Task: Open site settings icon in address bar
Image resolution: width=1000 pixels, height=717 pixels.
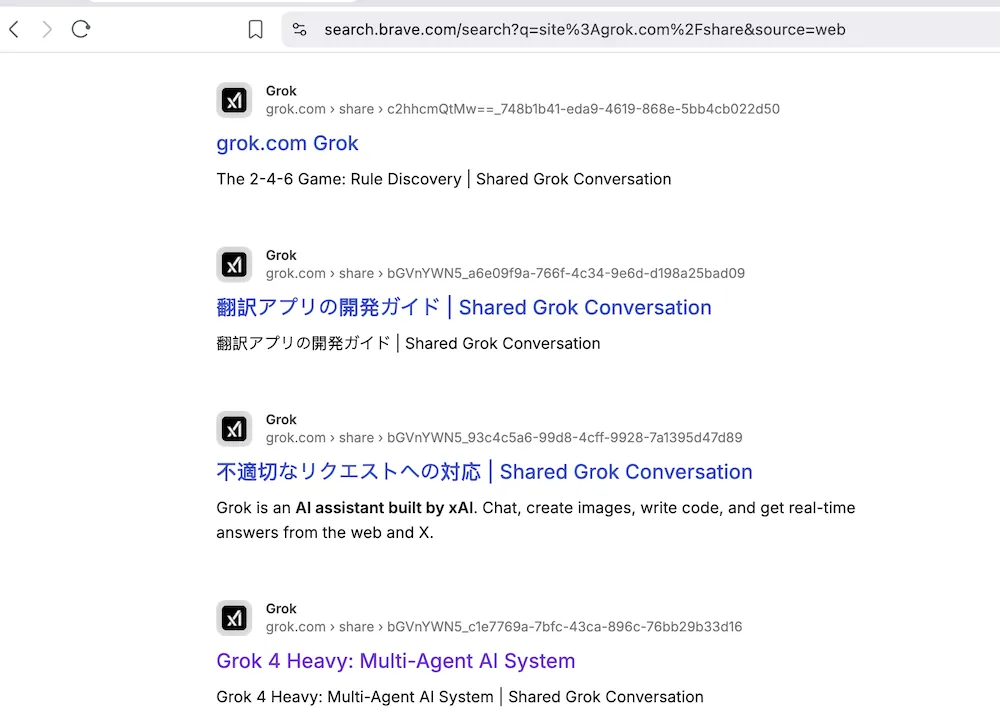Action: 299,29
